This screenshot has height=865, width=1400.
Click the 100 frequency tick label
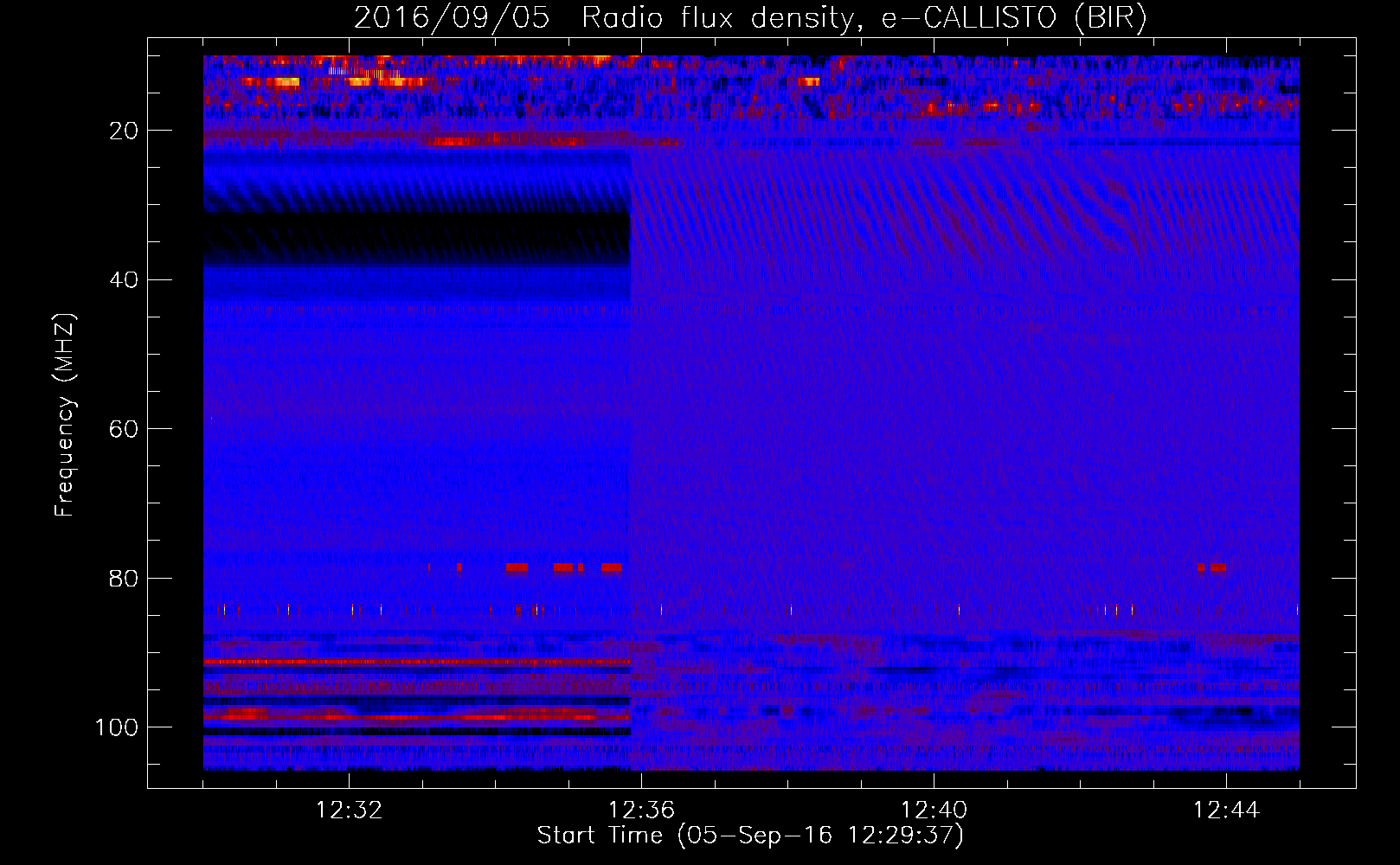[x=117, y=727]
